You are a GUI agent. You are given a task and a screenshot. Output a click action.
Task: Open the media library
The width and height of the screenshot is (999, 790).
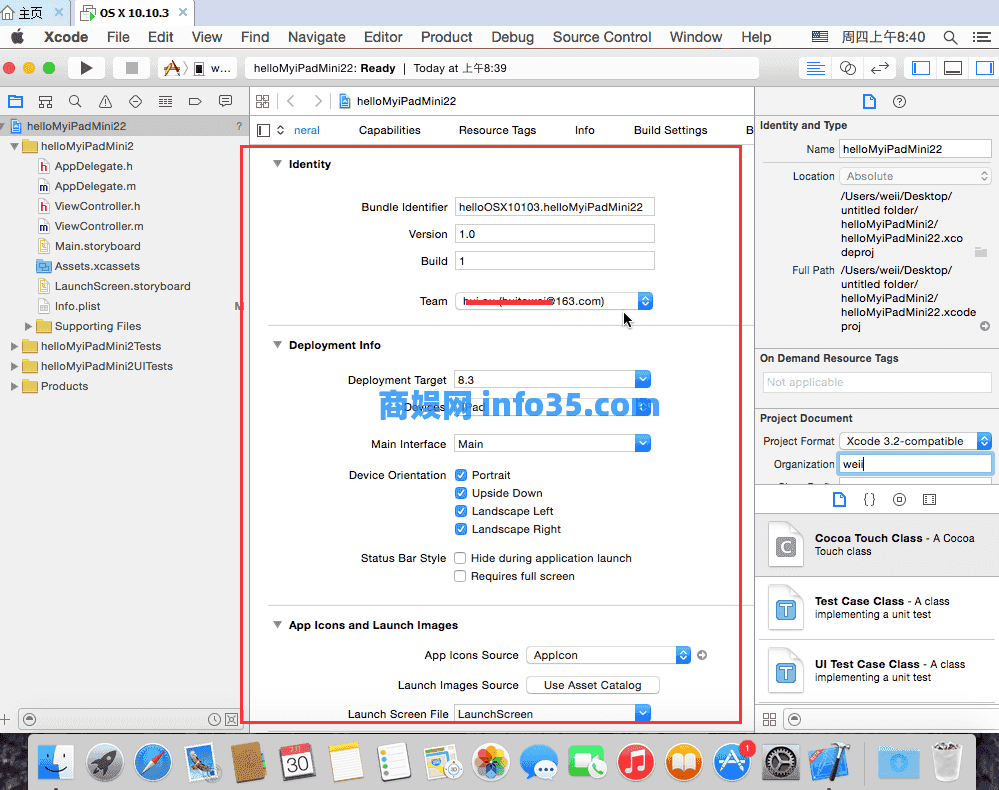(x=929, y=499)
